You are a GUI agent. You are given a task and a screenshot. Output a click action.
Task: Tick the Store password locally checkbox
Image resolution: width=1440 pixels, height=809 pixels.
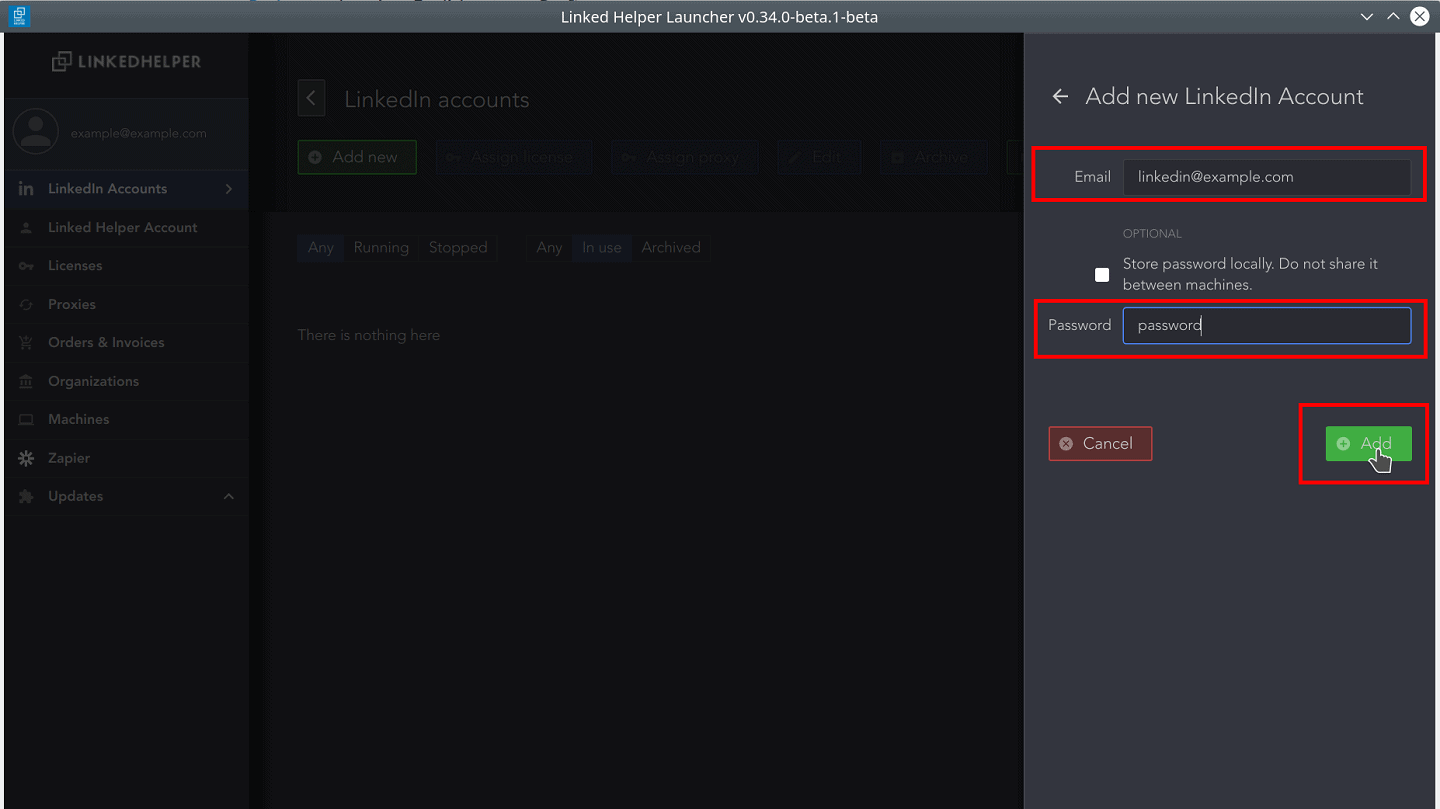click(1102, 275)
